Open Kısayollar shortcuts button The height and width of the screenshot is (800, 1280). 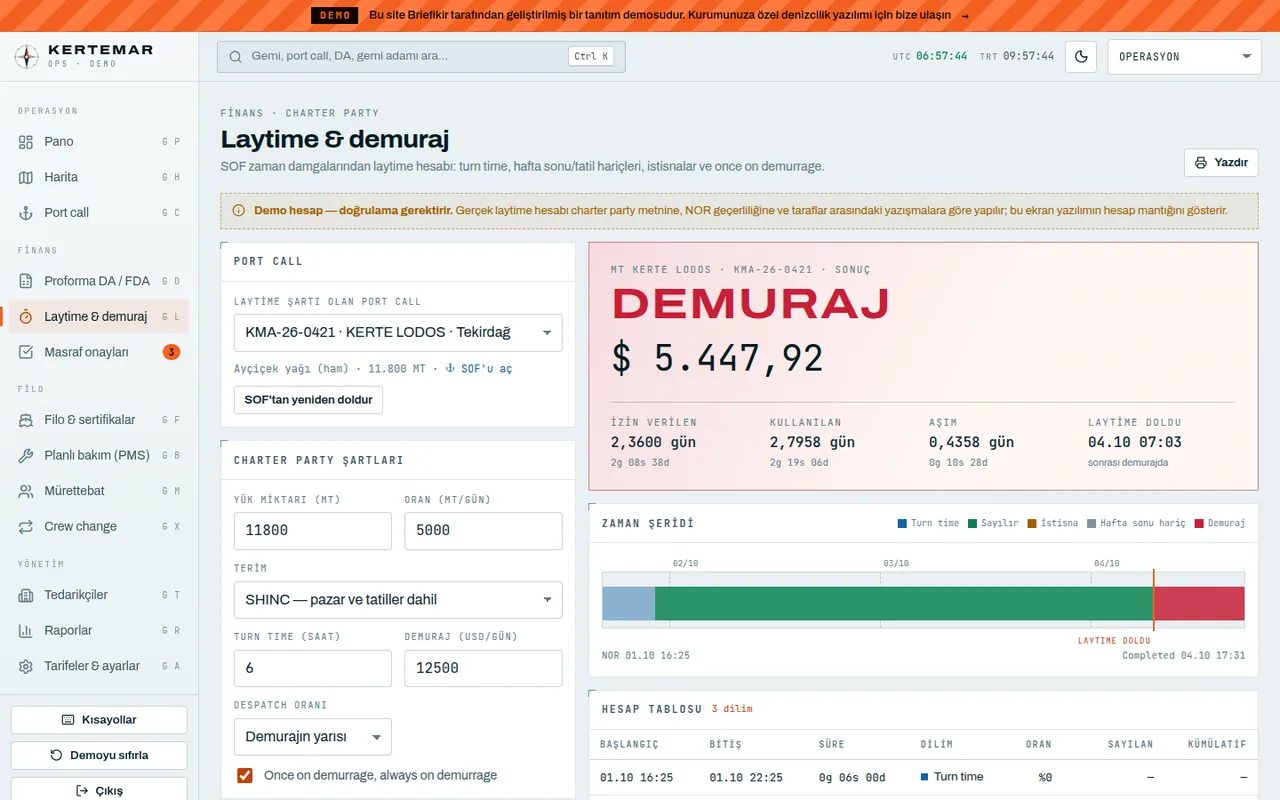99,720
